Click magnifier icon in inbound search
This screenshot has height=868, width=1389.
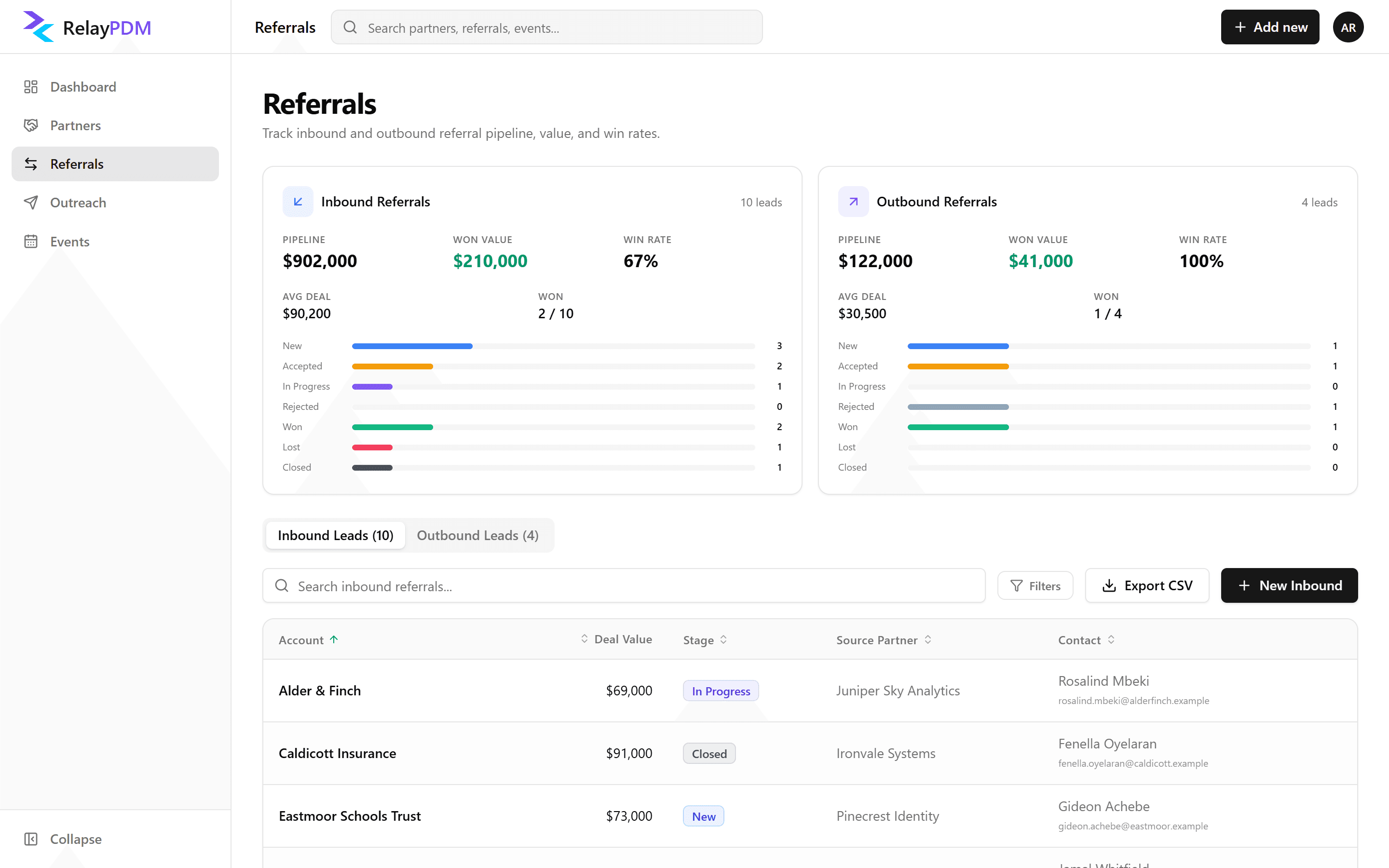click(x=282, y=585)
